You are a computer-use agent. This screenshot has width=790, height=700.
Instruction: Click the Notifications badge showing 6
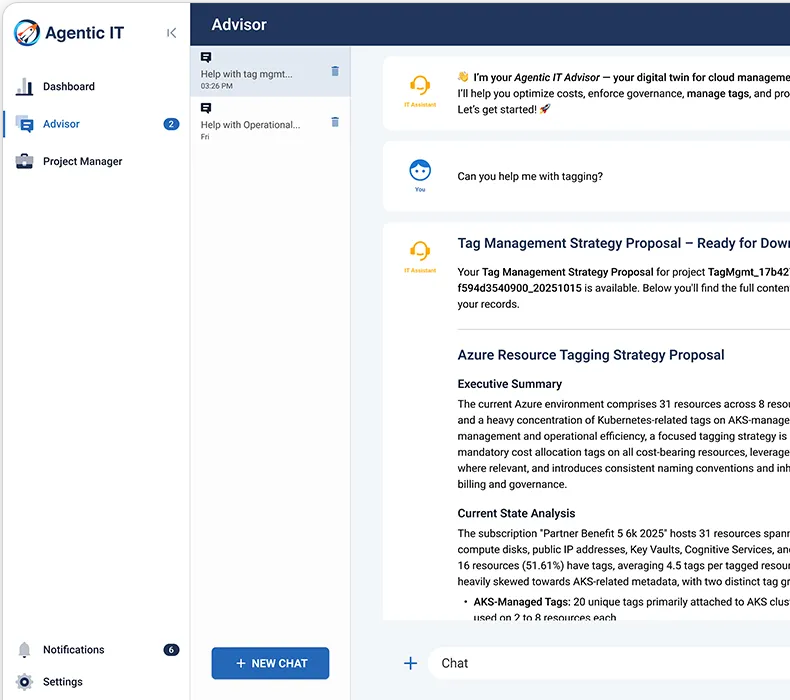tap(171, 650)
